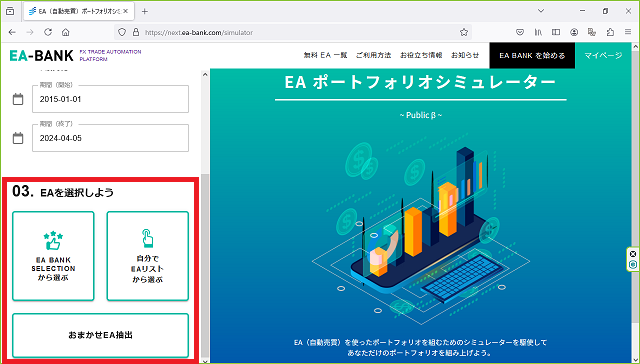Open Firefox View icon in tab bar

pyautogui.click(x=10, y=11)
